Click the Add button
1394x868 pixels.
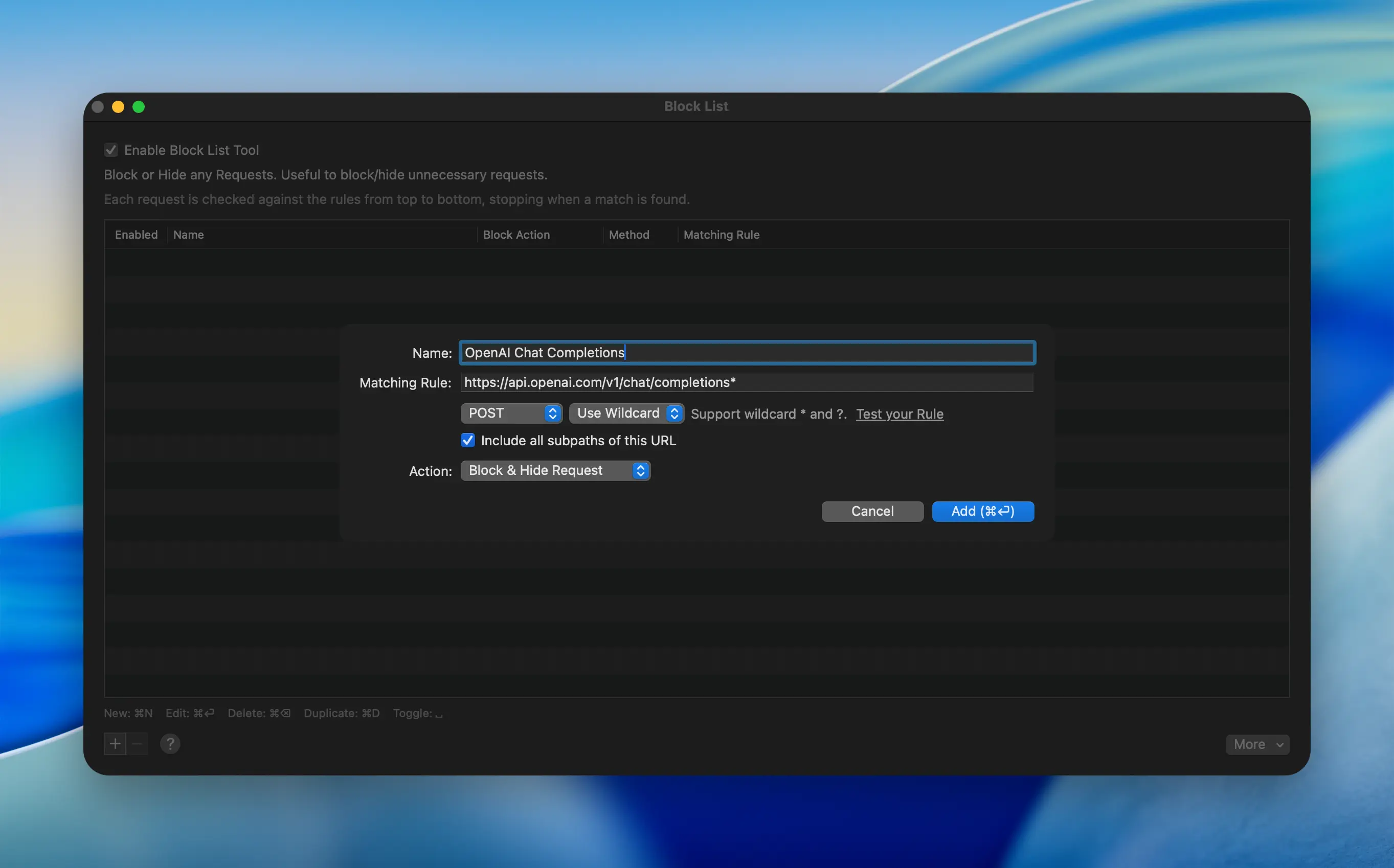pos(983,512)
